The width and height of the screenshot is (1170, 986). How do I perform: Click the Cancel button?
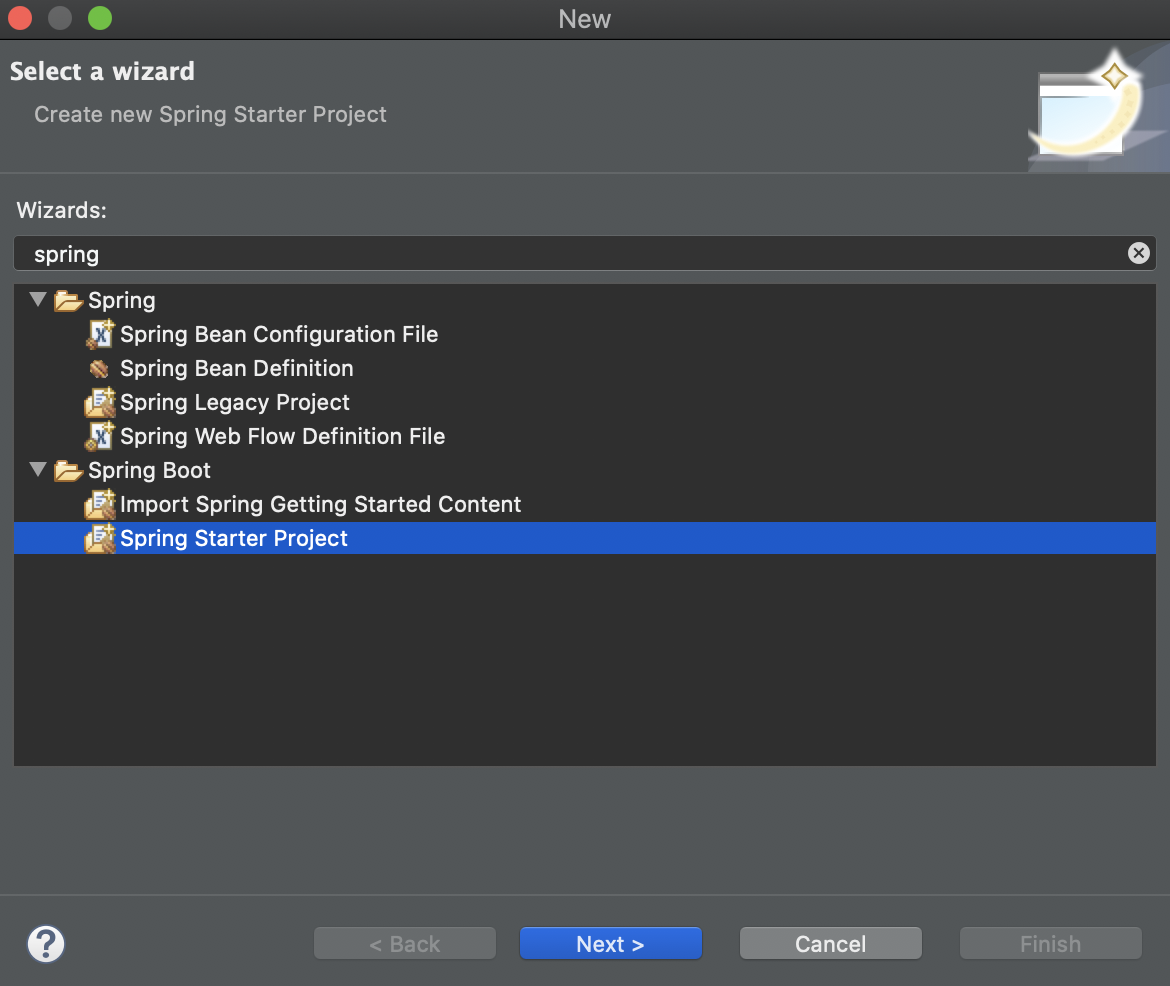(830, 944)
